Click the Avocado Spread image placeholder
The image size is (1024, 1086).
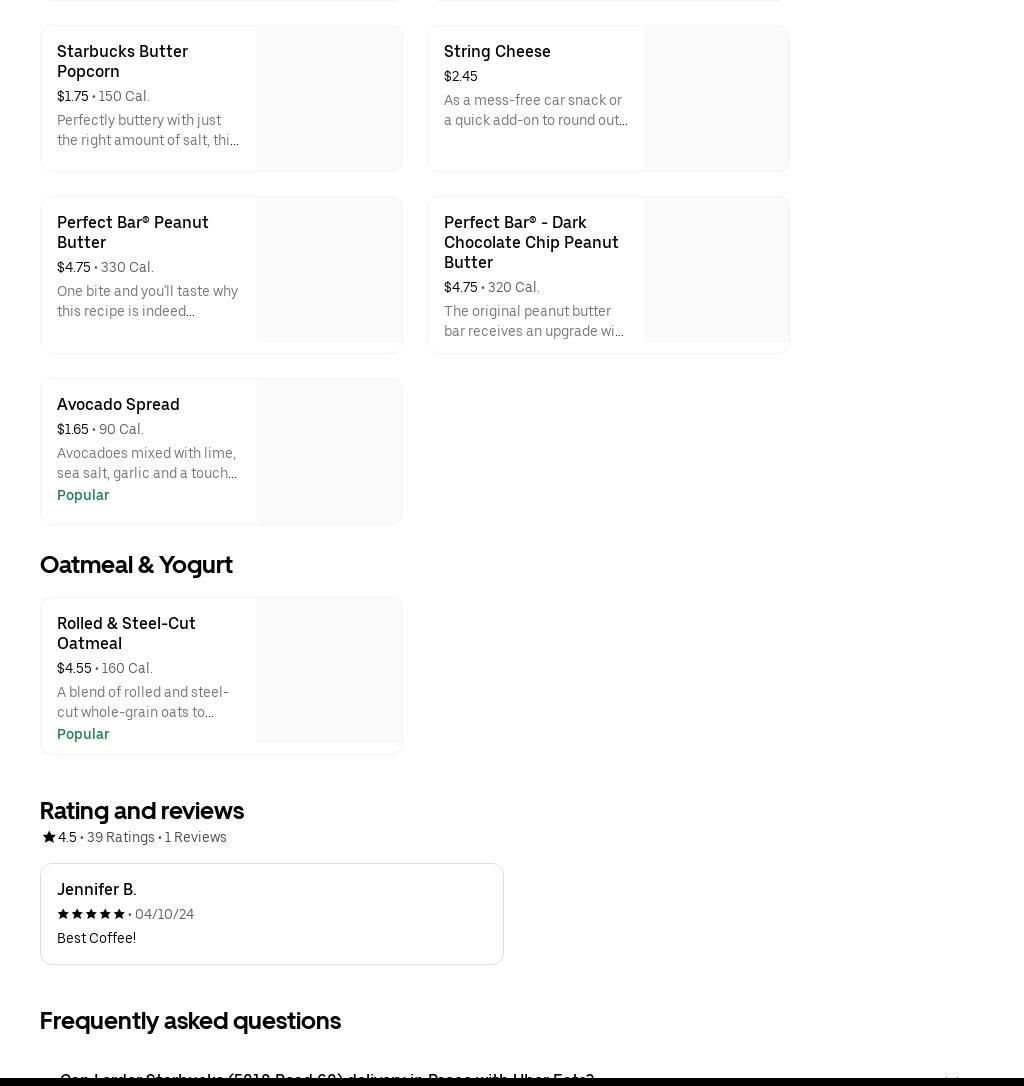(329, 451)
